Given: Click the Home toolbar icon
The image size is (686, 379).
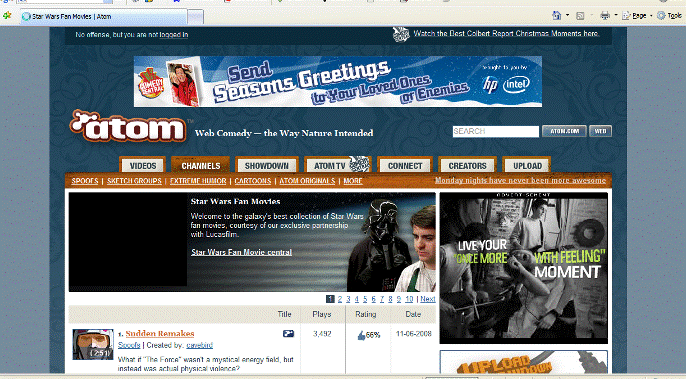Looking at the screenshot, I should (x=556, y=16).
